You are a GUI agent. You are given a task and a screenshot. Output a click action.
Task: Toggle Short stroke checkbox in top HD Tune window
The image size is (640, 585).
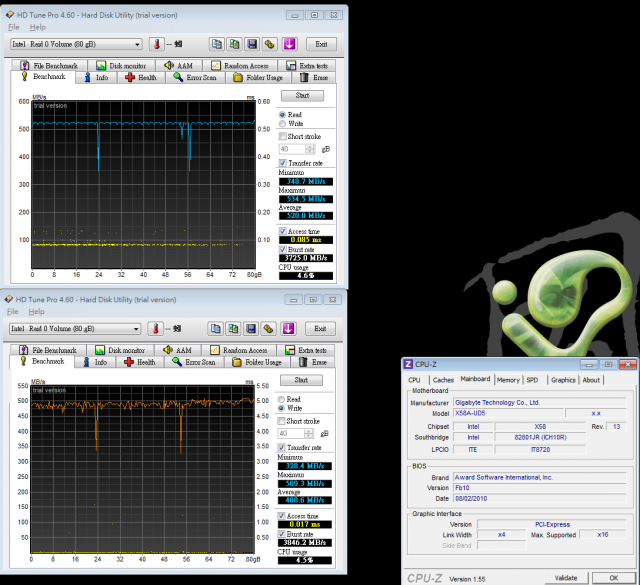(282, 136)
